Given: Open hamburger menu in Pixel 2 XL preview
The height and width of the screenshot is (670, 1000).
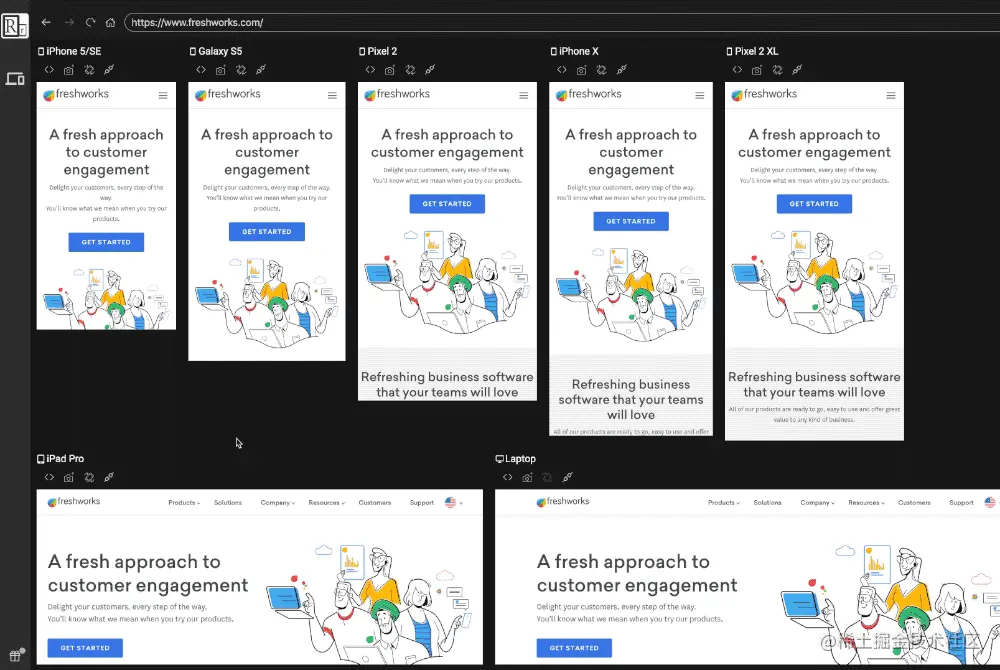Looking at the screenshot, I should pos(891,96).
